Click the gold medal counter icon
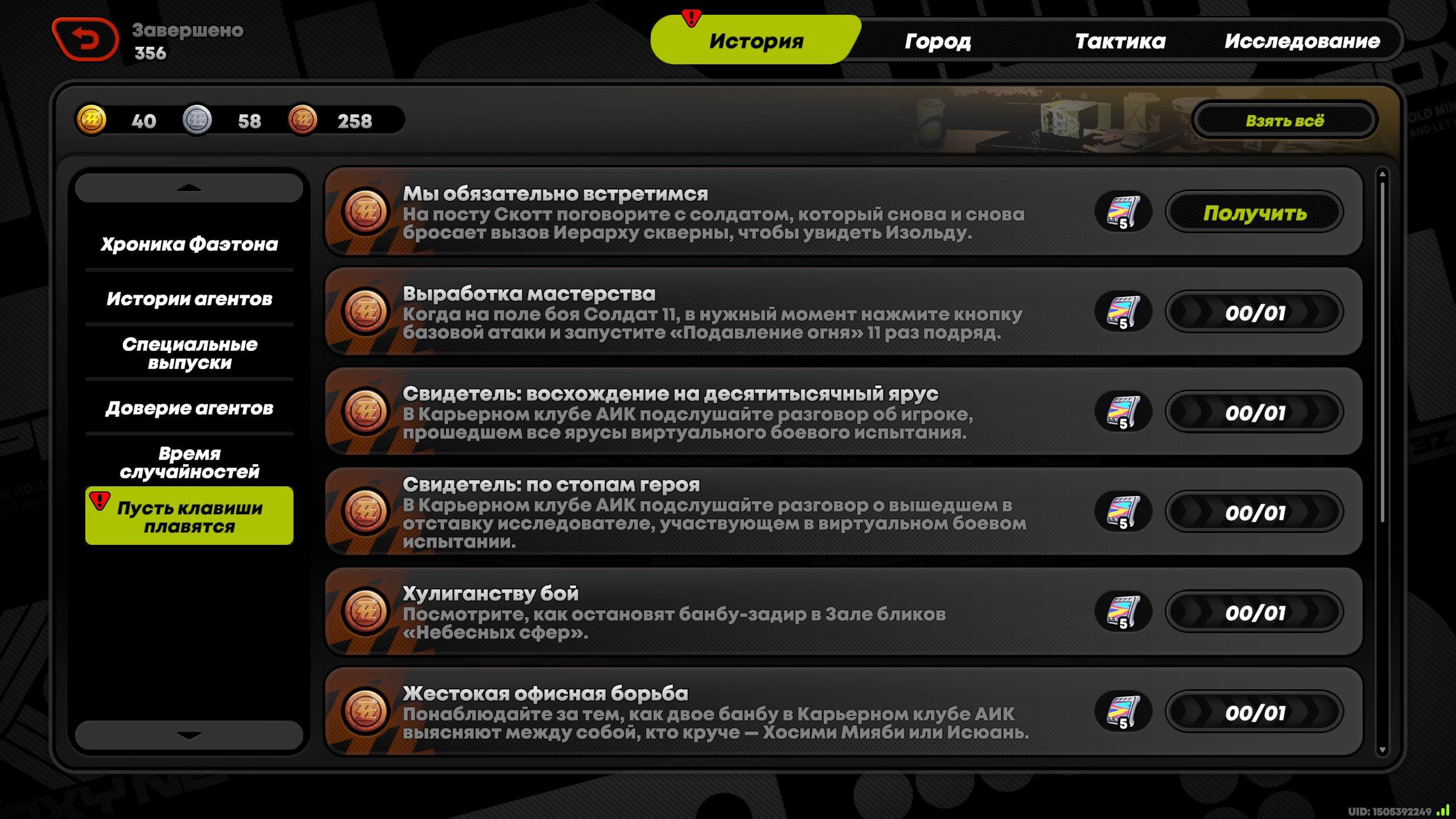 91,120
